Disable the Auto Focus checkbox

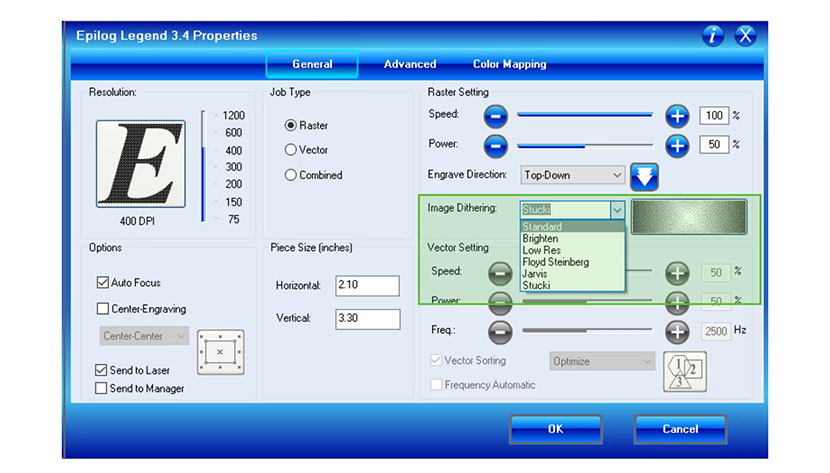pyautogui.click(x=102, y=283)
